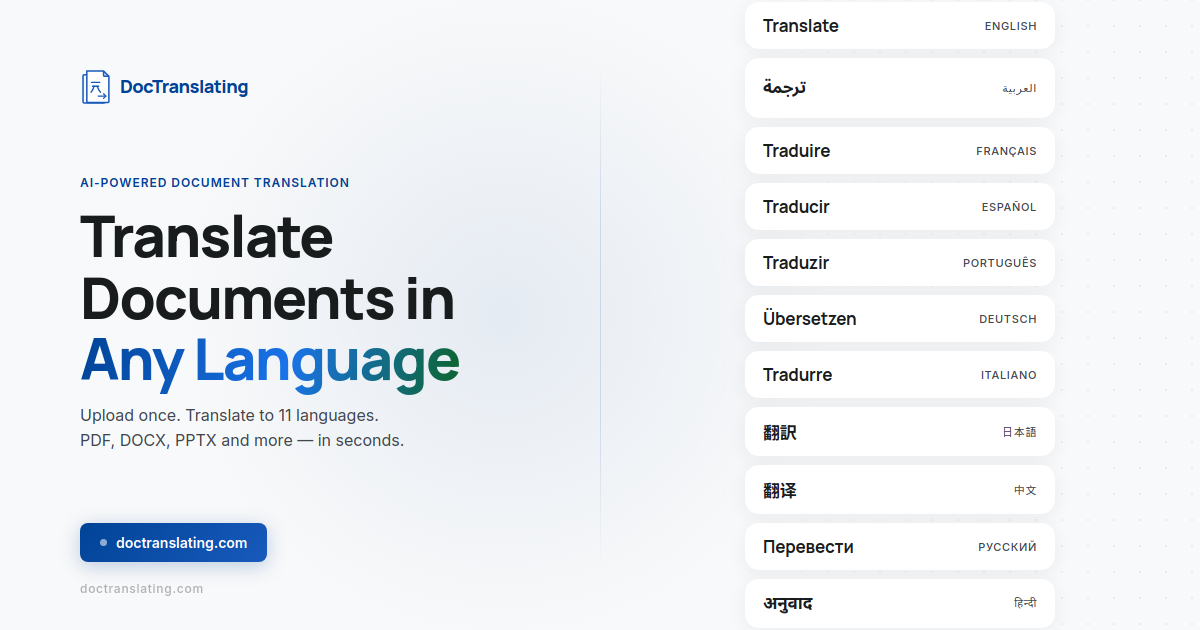Click the AI-POWERED DOCUMENT TRANSLATION label

(214, 182)
